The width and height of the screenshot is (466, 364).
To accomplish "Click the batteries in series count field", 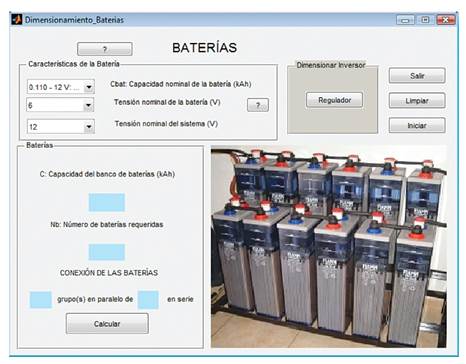I will (x=148, y=299).
